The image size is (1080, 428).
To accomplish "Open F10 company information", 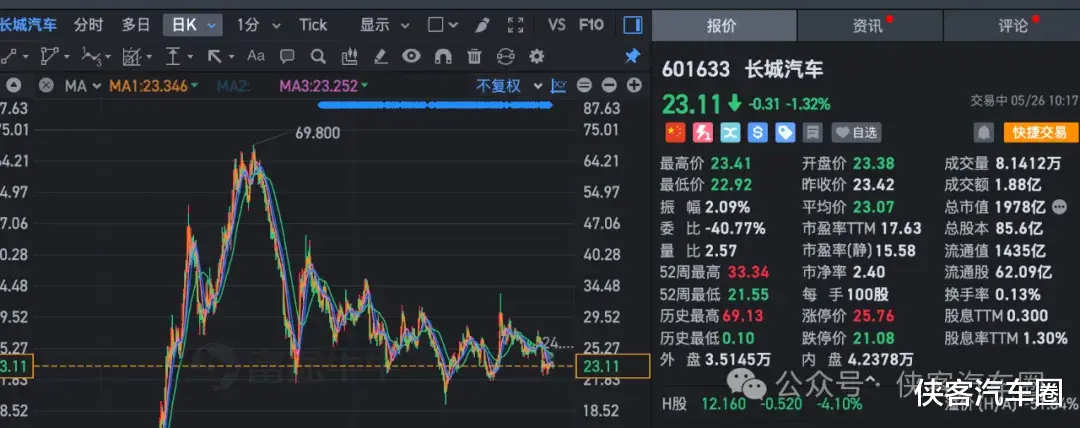I will pos(591,26).
